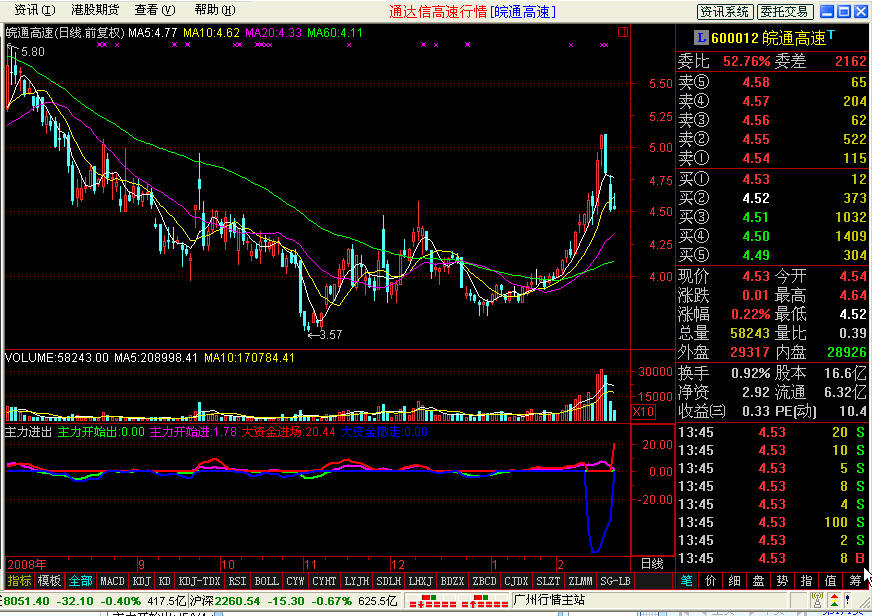Minimize the 通达信 window
872x616 pixels.
(828, 11)
